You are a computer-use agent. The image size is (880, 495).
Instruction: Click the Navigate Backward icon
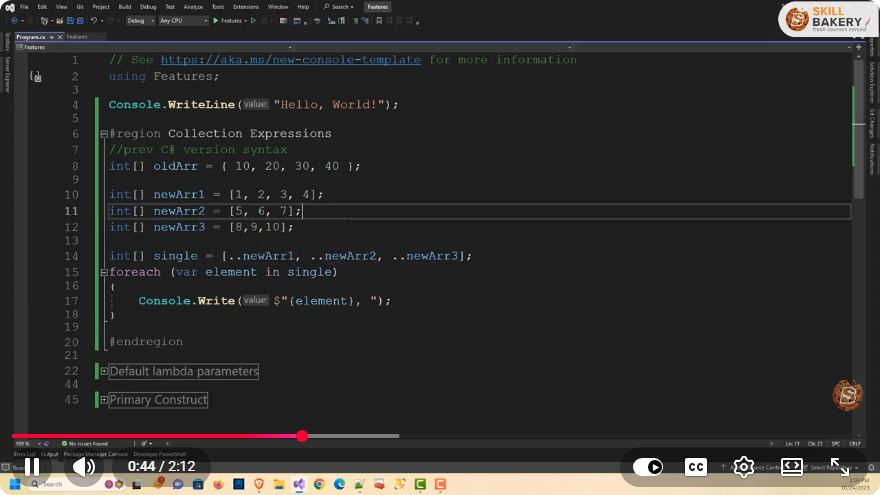[x=14, y=21]
